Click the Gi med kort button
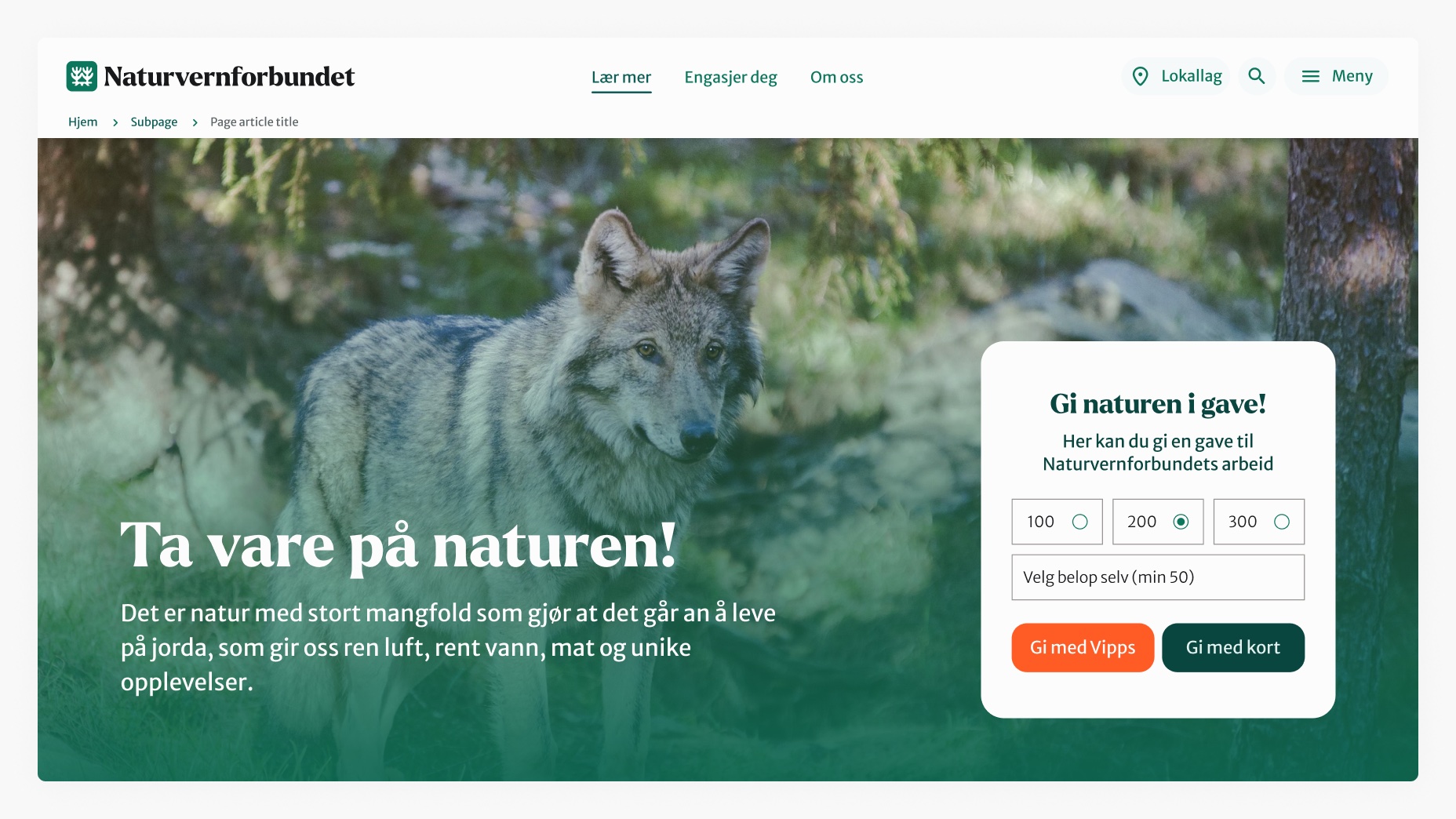1456x819 pixels. coord(1233,648)
